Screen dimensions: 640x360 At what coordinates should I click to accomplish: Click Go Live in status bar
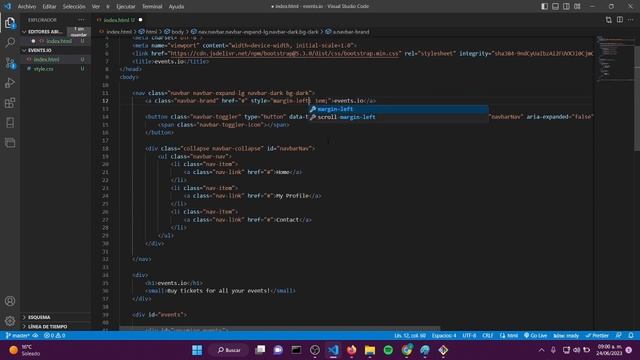[x=536, y=336]
